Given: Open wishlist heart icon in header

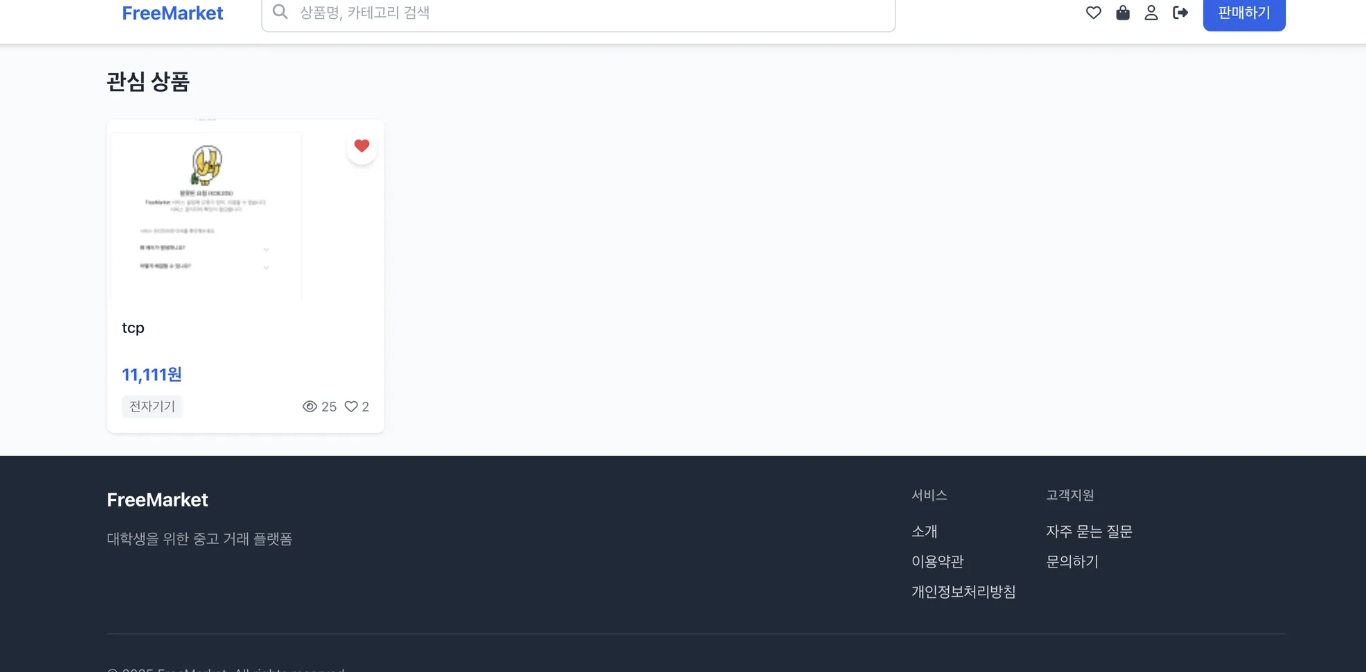Looking at the screenshot, I should tap(1093, 13).
